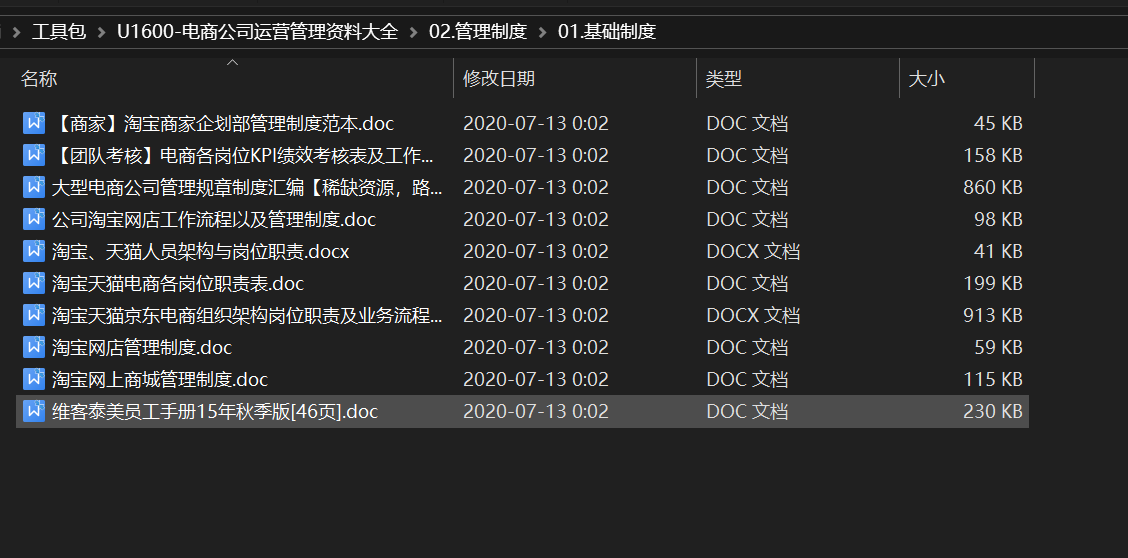Click the 45 KB size cell
The height and width of the screenshot is (558, 1128).
tap(998, 124)
